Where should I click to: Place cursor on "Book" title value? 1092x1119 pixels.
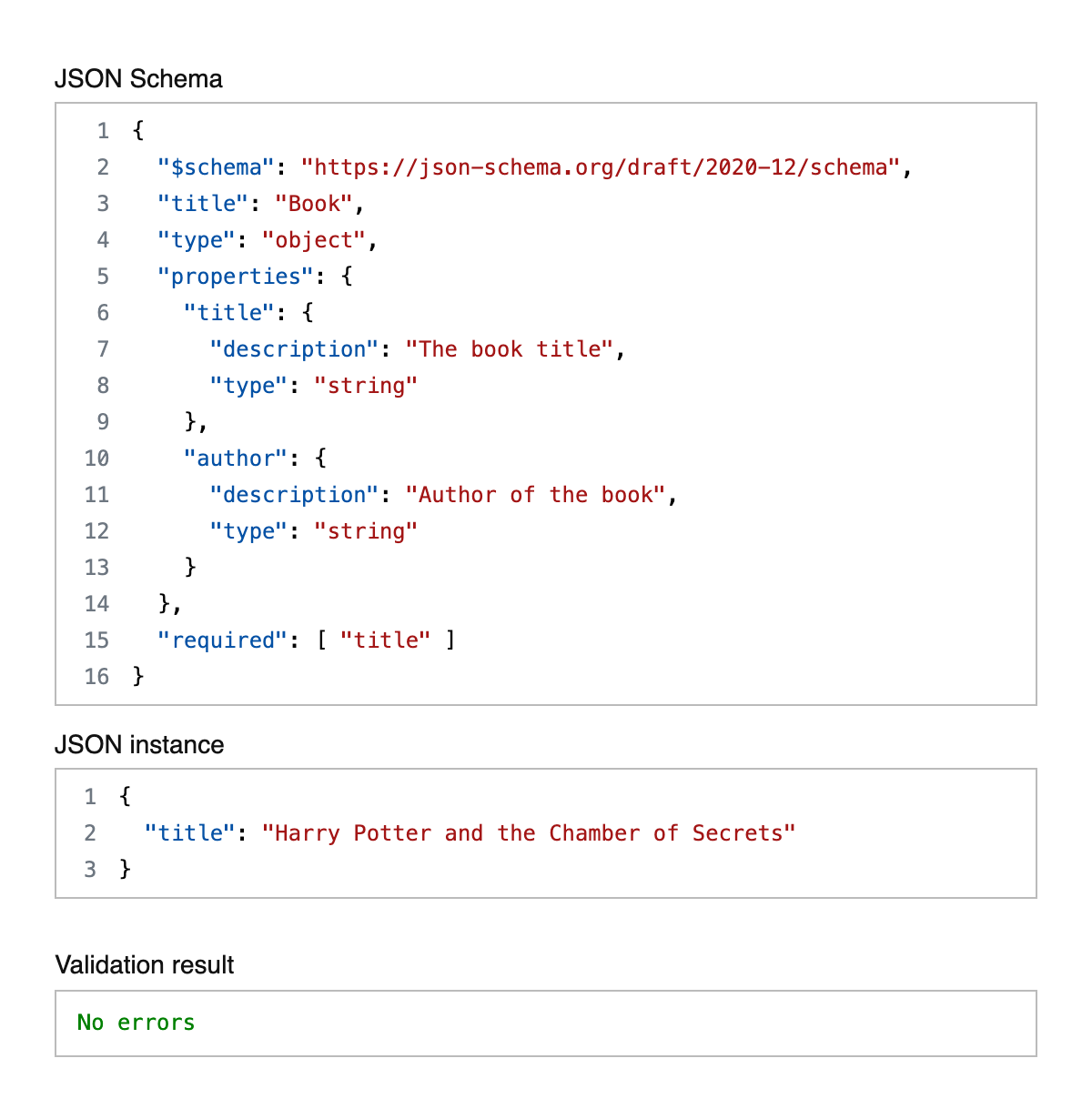click(x=314, y=204)
